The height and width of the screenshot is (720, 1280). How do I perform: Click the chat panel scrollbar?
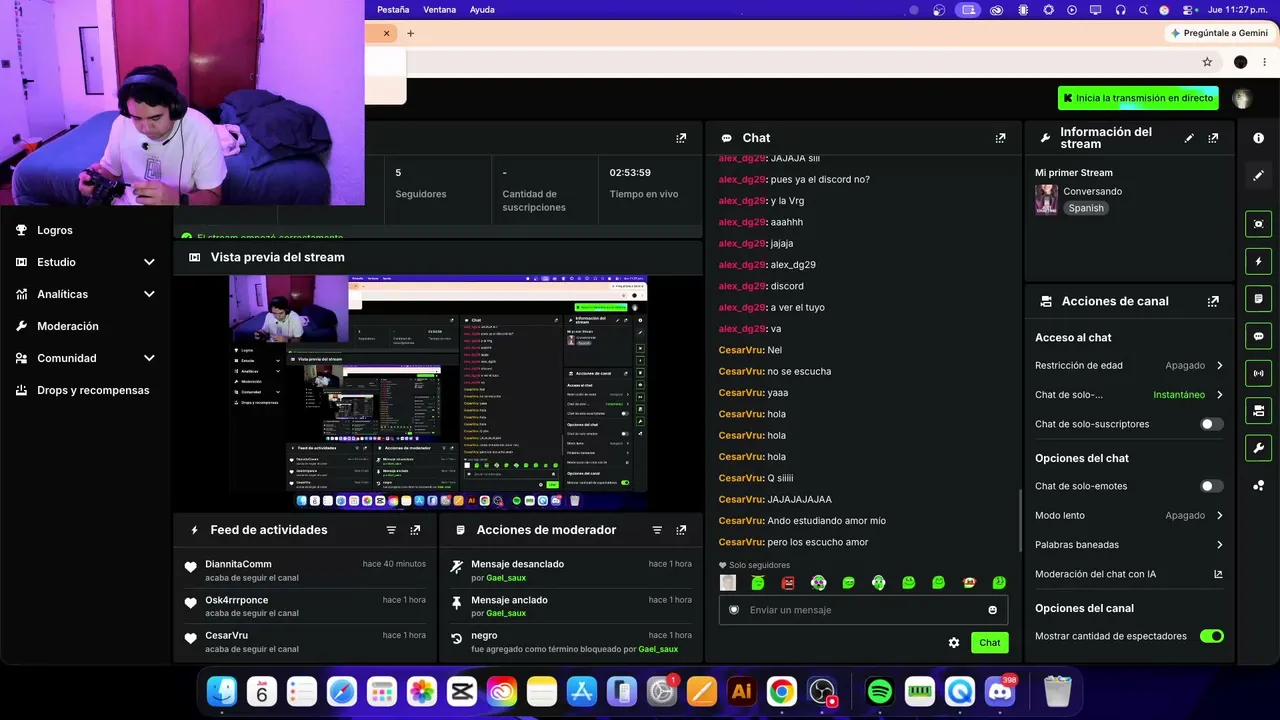pyautogui.click(x=1020, y=522)
